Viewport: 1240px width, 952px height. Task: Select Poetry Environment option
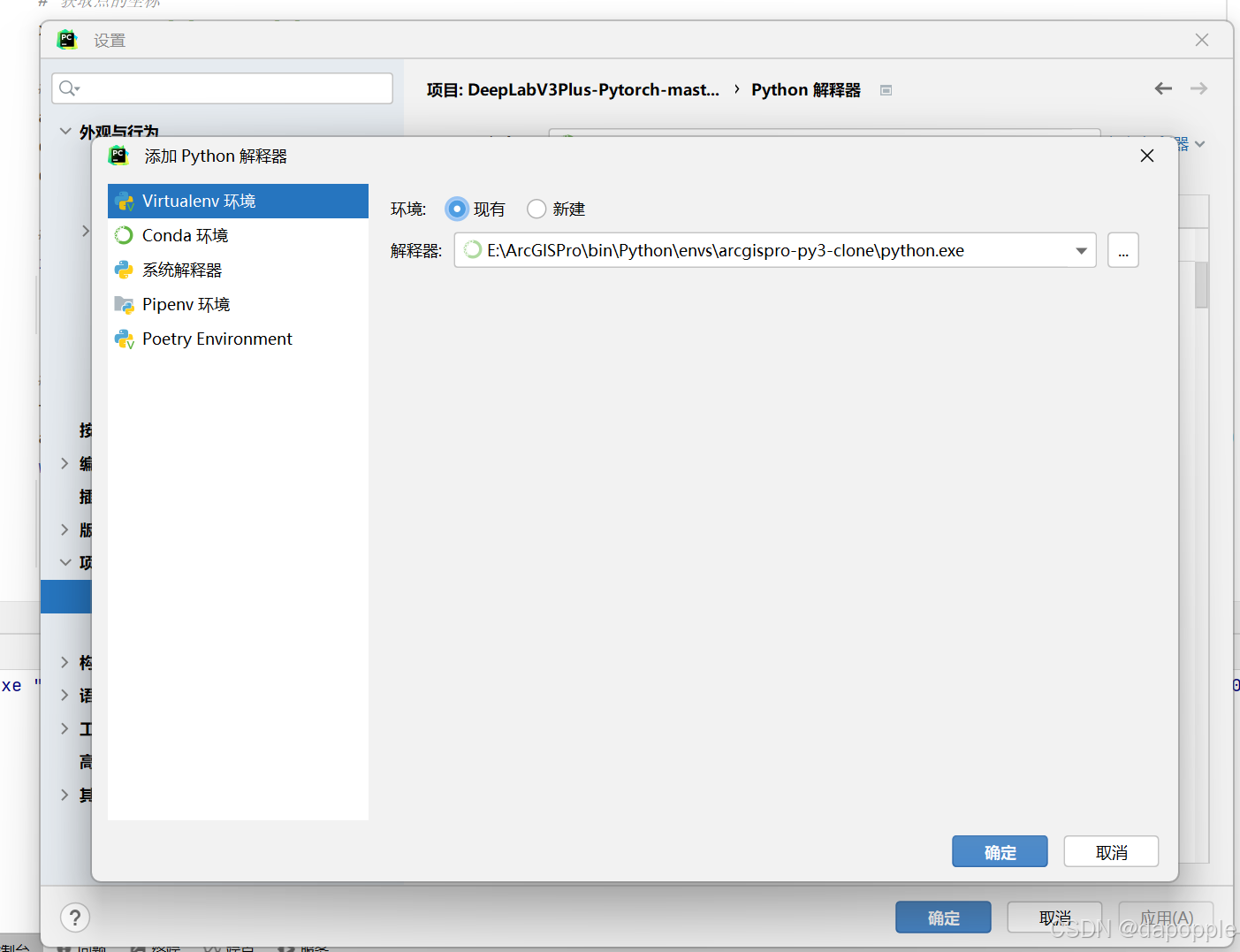(x=238, y=339)
